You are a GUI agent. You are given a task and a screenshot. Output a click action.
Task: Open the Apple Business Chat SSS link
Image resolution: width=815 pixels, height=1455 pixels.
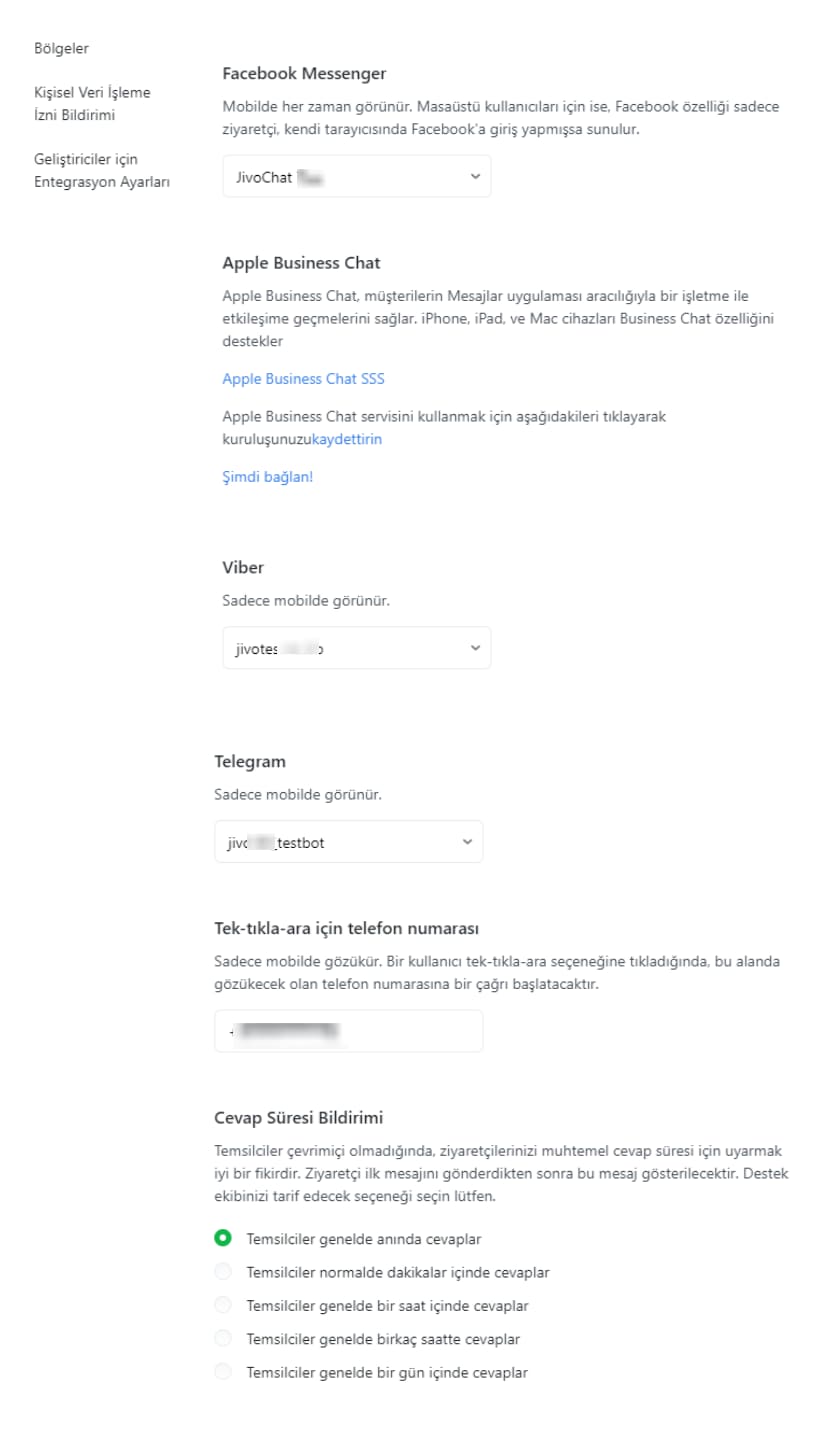[303, 379]
